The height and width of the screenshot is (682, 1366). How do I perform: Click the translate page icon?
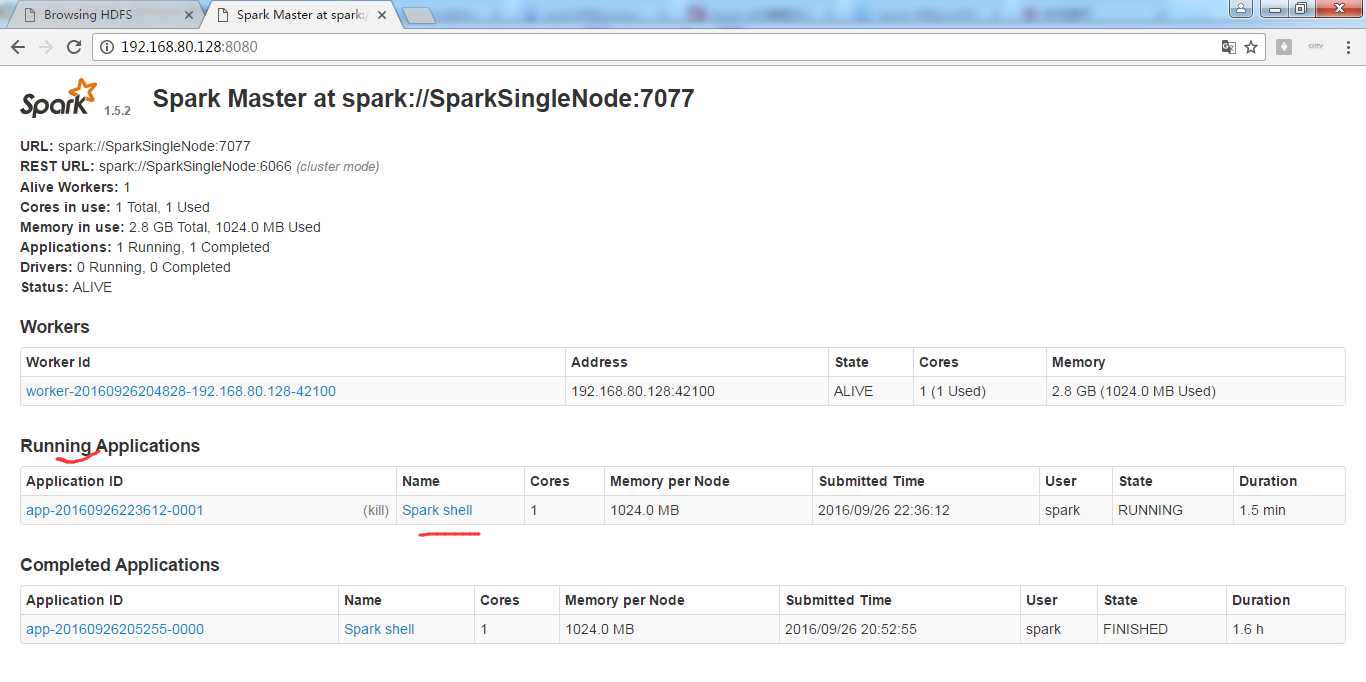[1229, 47]
